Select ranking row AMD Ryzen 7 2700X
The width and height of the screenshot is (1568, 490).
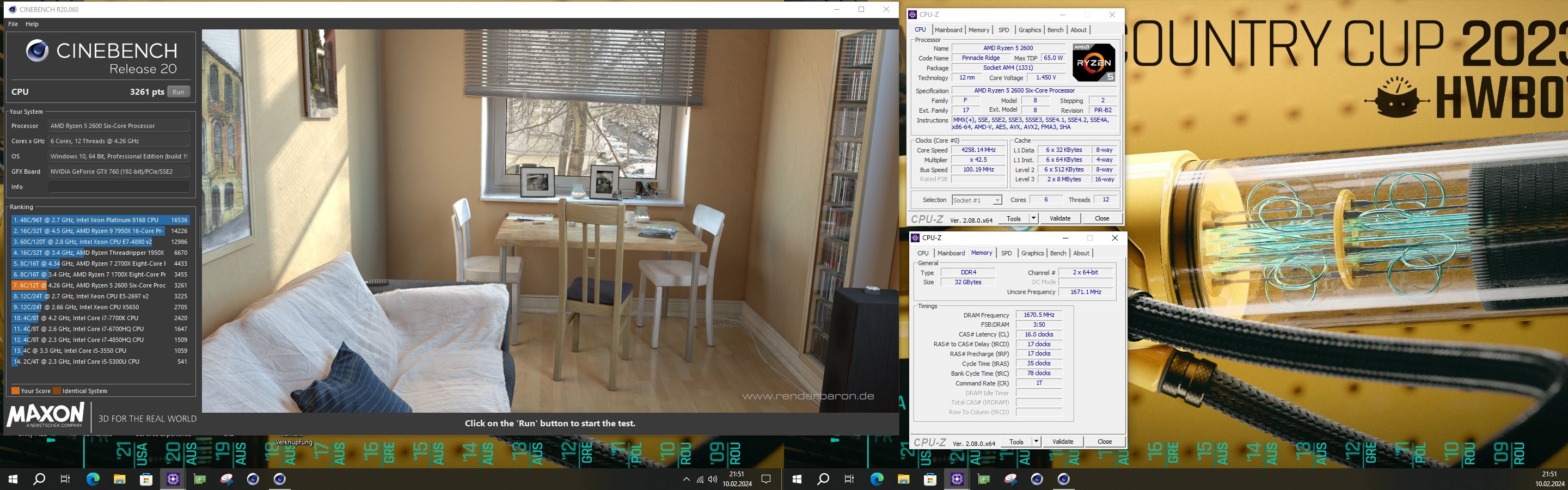[100, 264]
